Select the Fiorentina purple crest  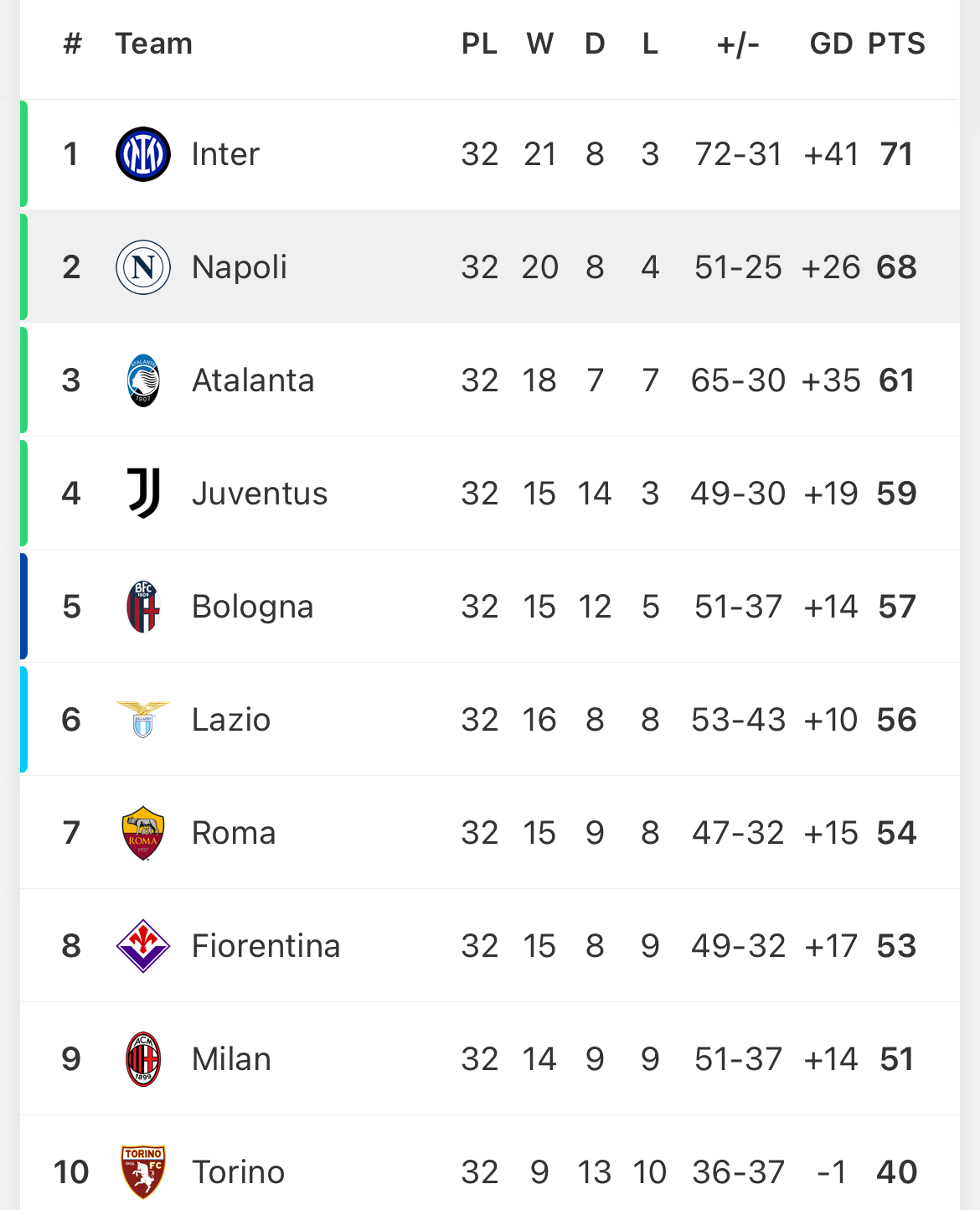click(143, 946)
